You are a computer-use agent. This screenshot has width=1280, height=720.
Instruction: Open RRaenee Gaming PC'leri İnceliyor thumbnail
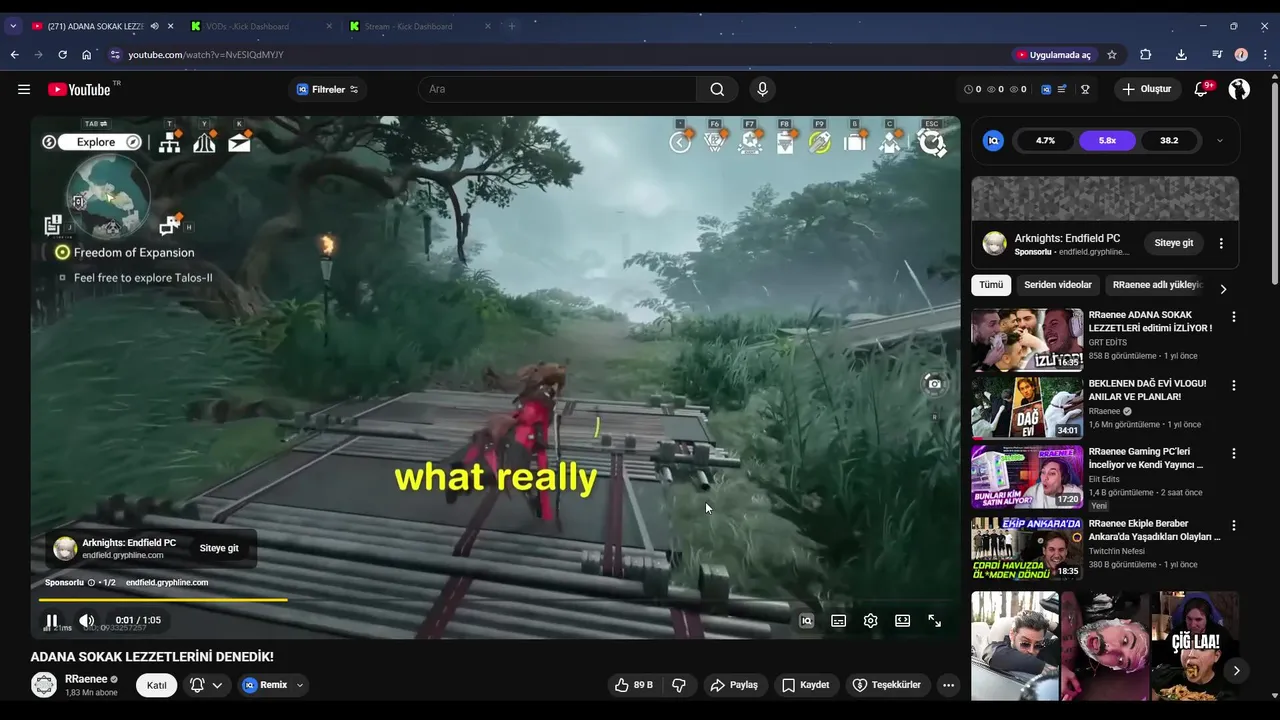point(1027,477)
